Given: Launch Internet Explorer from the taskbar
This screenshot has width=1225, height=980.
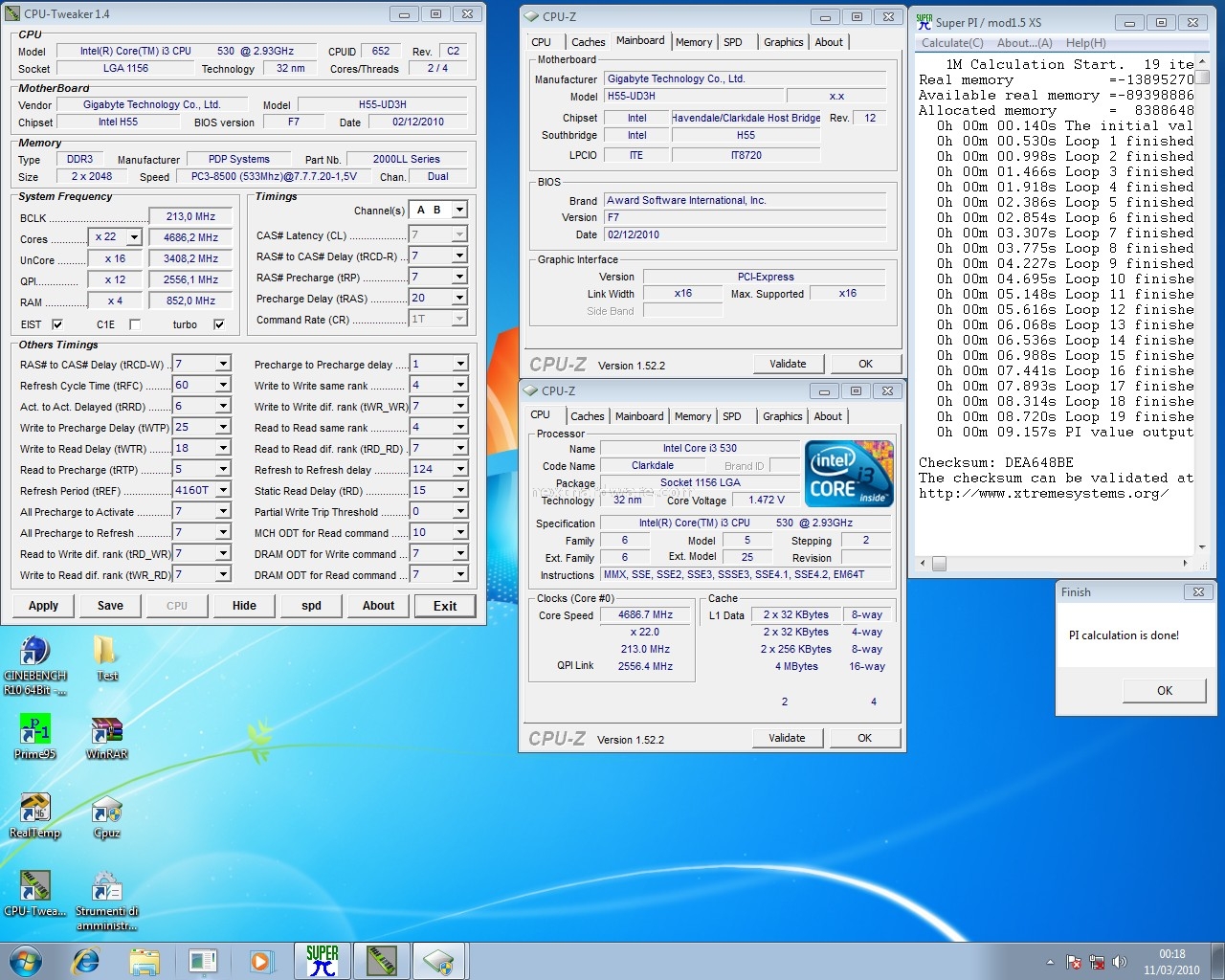Looking at the screenshot, I should (x=86, y=961).
